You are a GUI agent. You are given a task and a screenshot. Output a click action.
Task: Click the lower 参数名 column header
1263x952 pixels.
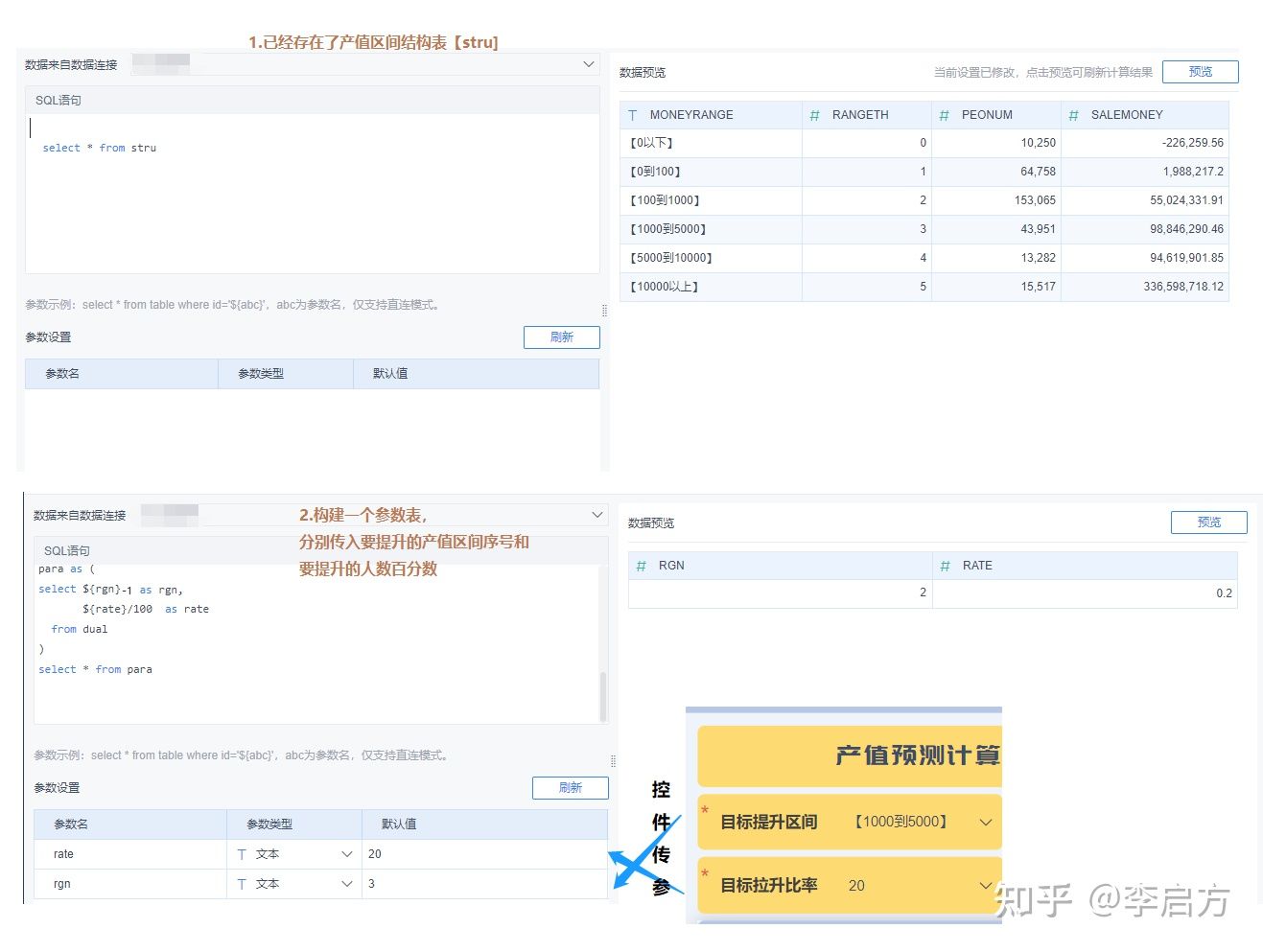click(x=130, y=824)
